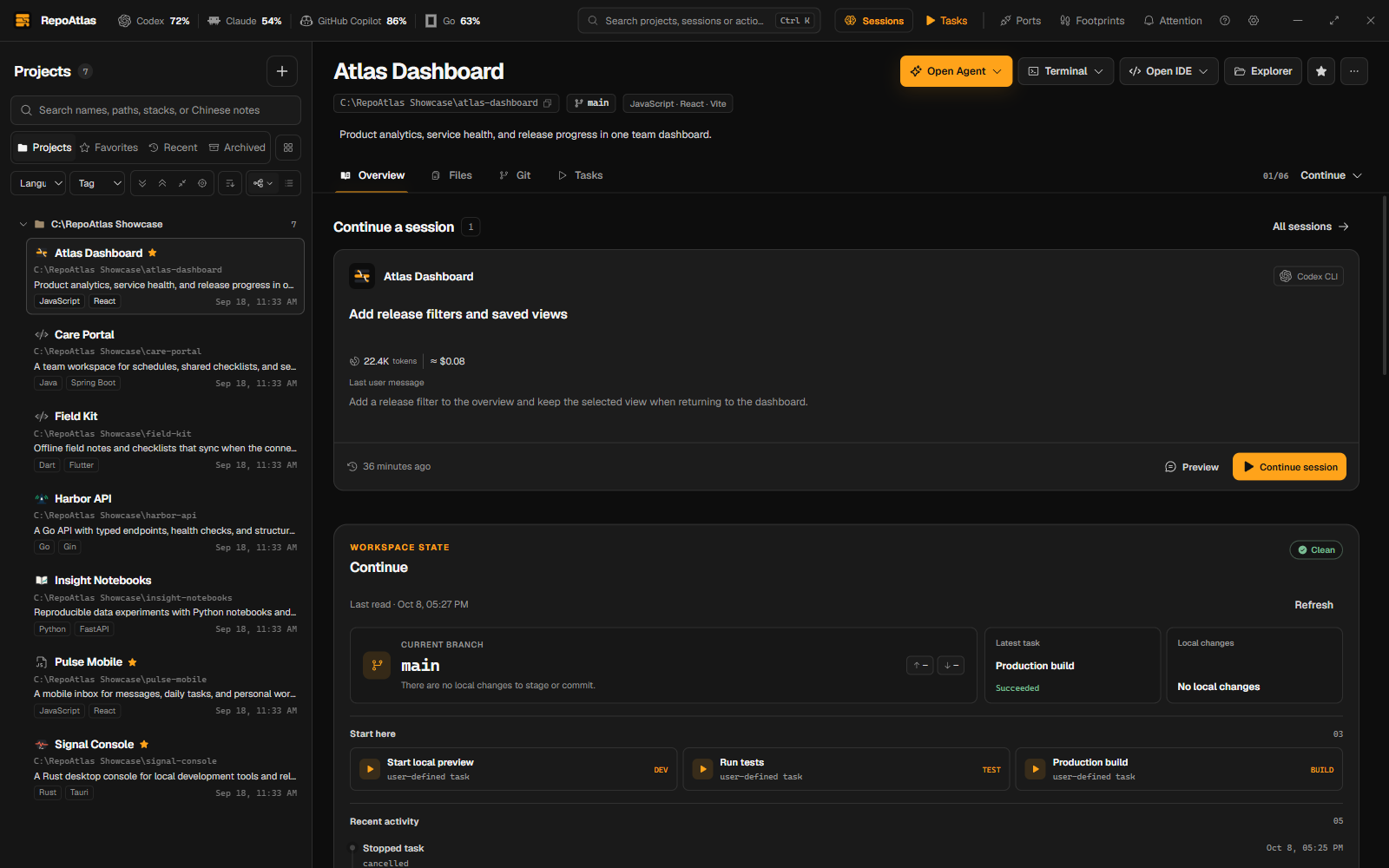Expand the Continue dropdown beside 01/06
1389x868 pixels.
[1331, 175]
